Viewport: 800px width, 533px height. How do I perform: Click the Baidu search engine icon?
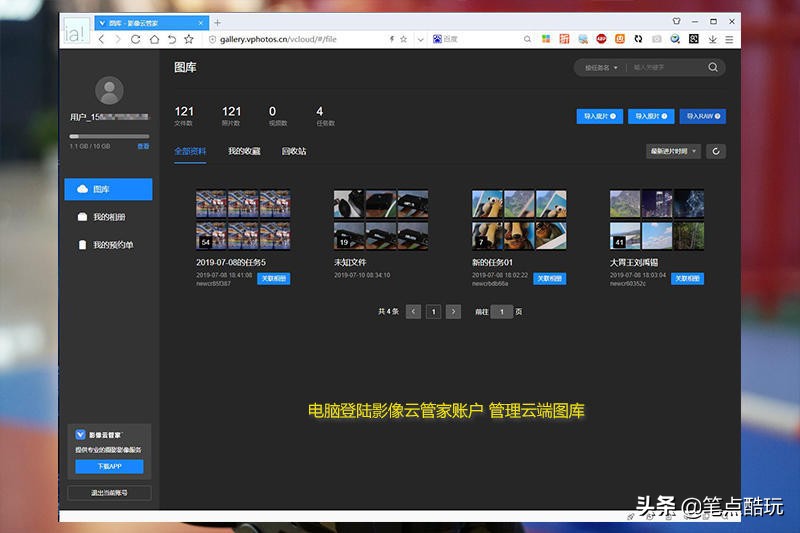click(437, 39)
